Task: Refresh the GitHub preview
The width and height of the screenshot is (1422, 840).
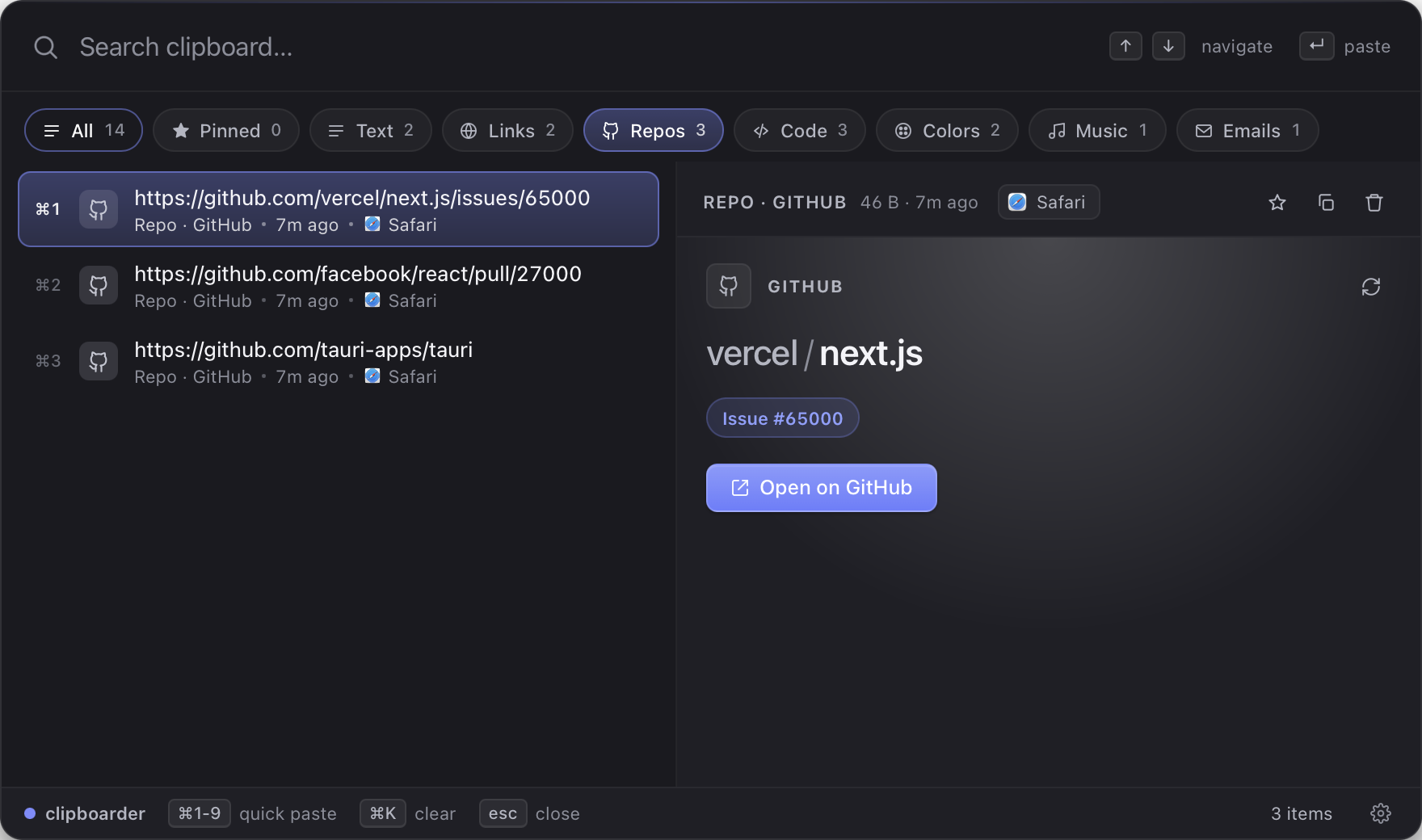Action: pos(1371,287)
